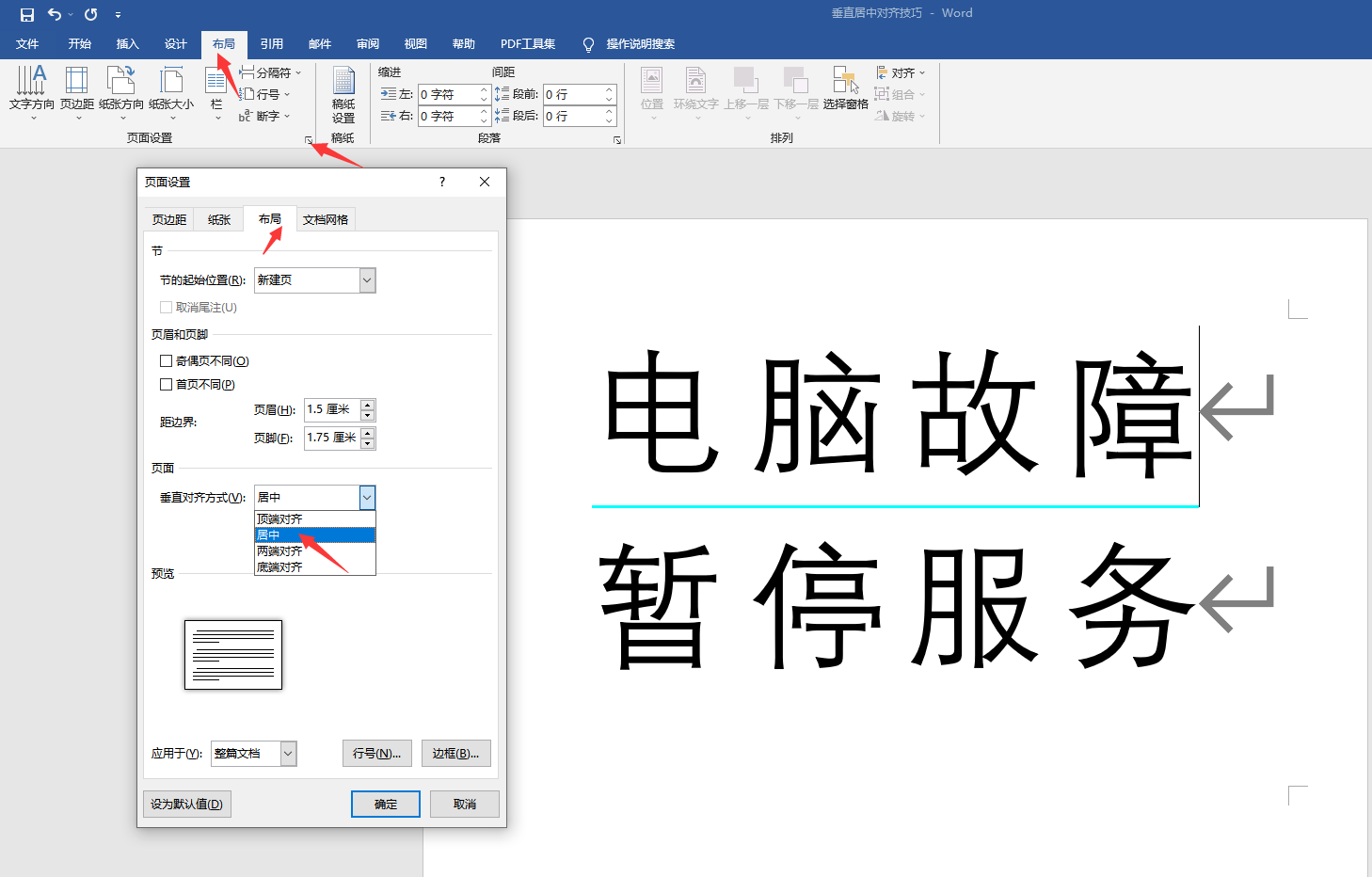The width and height of the screenshot is (1372, 877).
Task: Open the 页边距 margins tool
Action: point(77,93)
